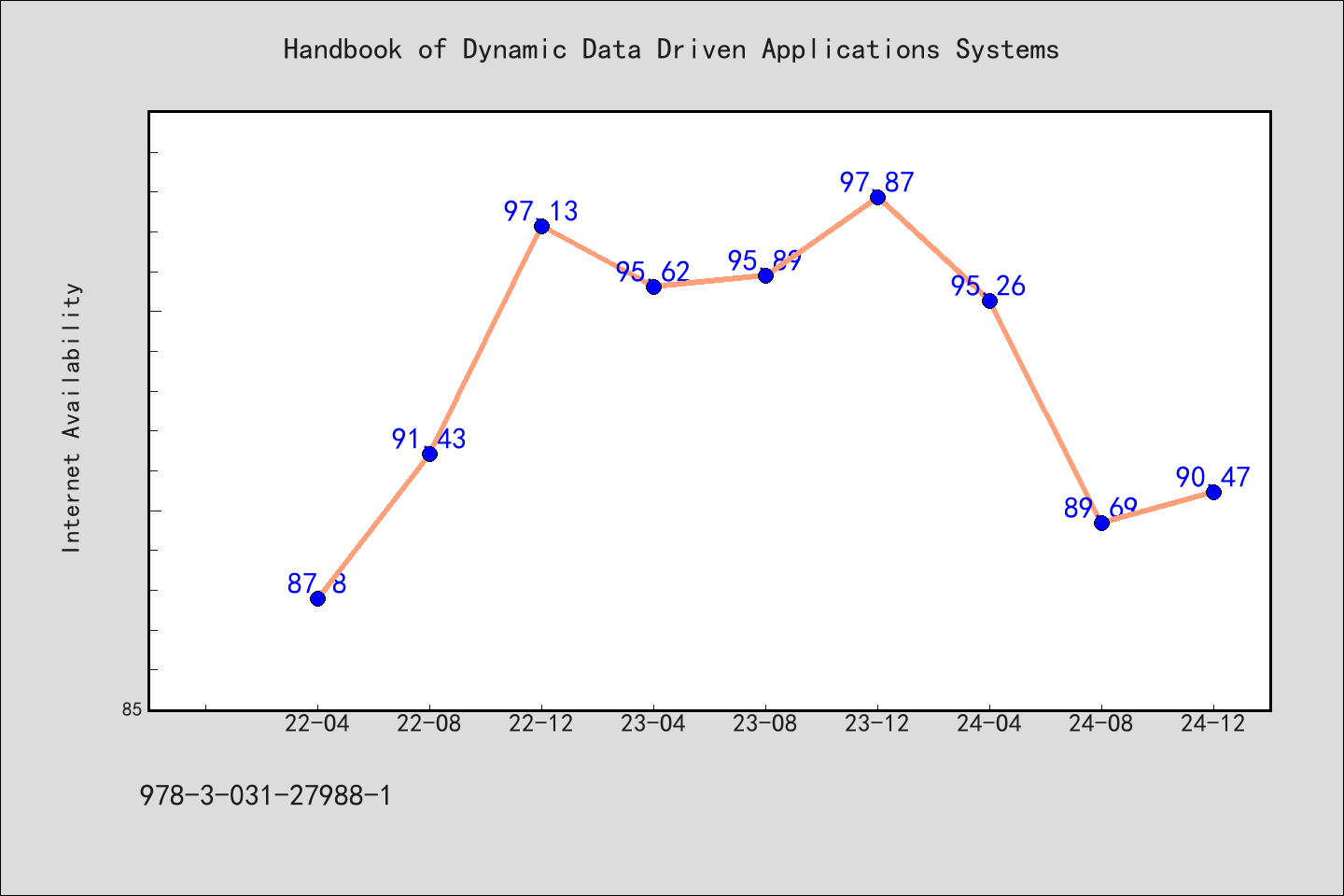1344x896 pixels.
Task: Click the data point labeled 90.47
Action: (x=1213, y=492)
